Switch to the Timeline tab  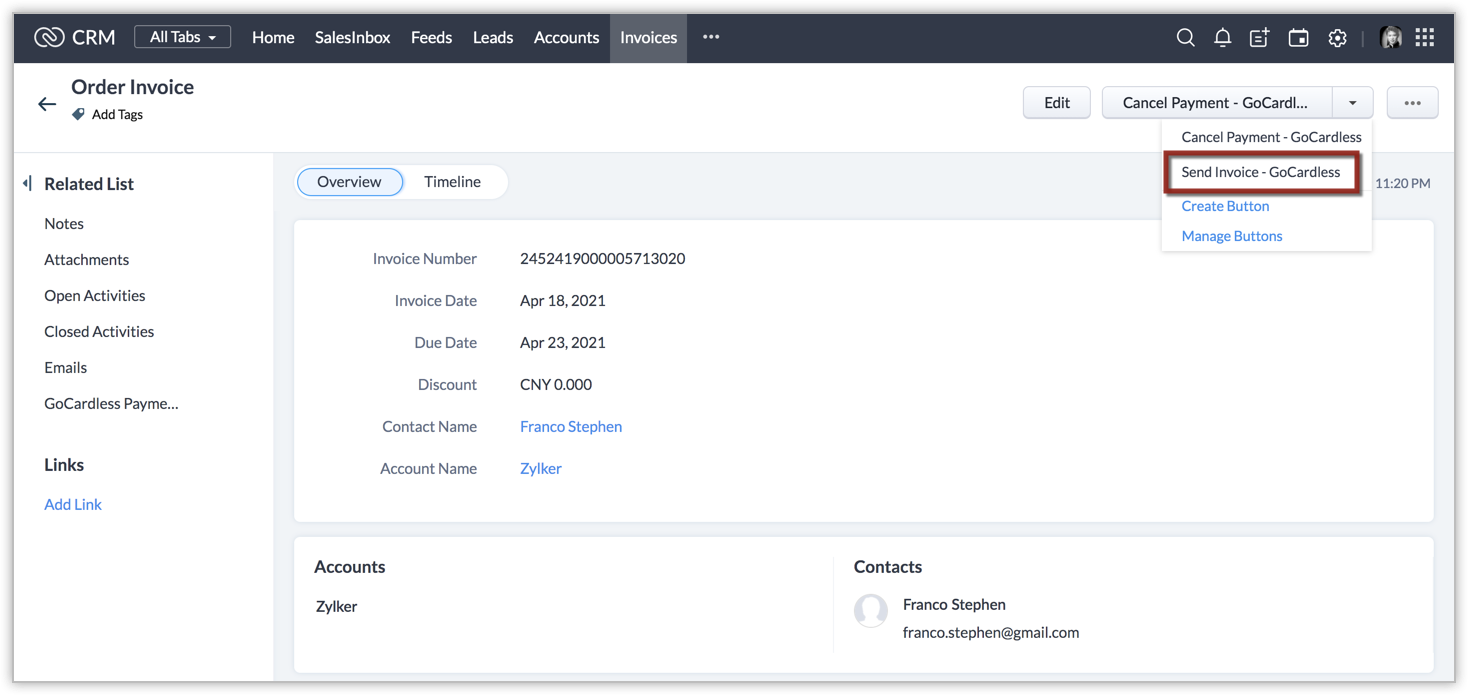tap(452, 182)
